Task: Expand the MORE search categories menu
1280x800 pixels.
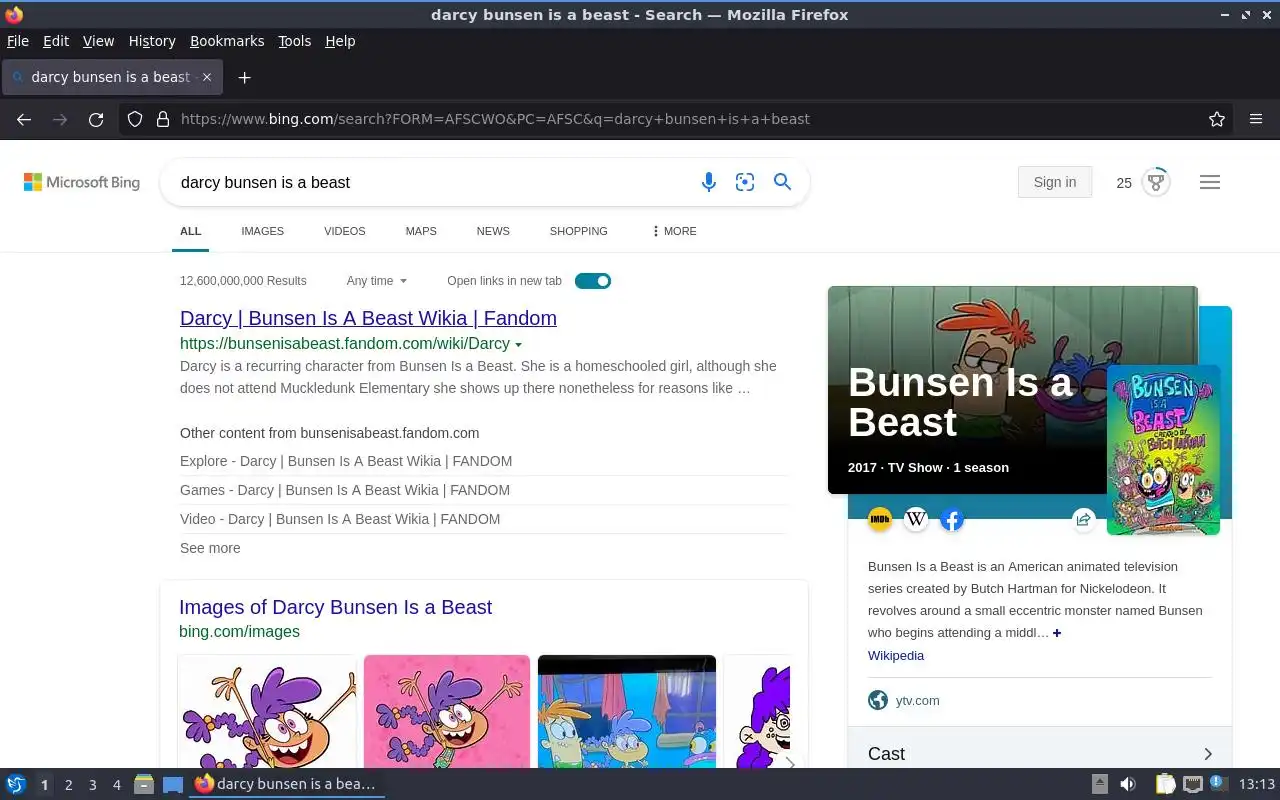Action: click(x=674, y=231)
